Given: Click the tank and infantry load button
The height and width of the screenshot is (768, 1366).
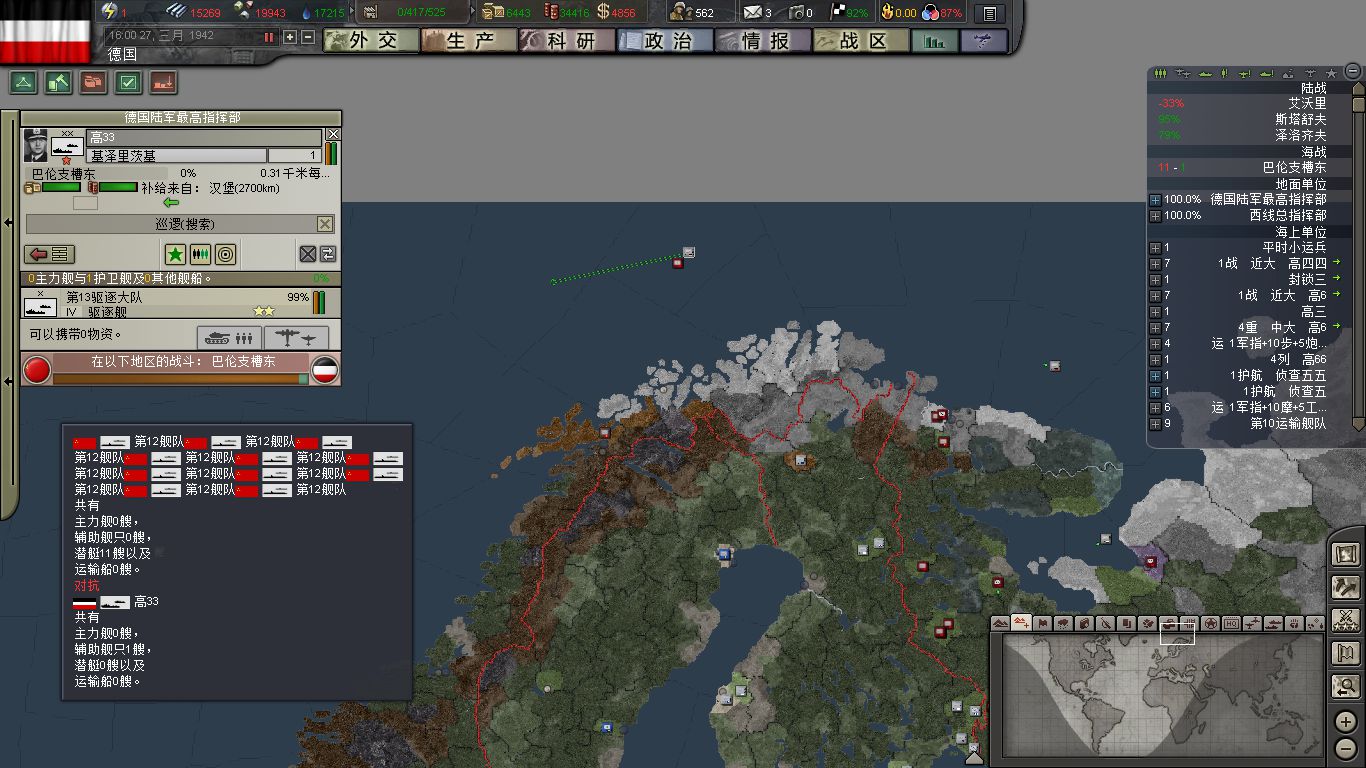Looking at the screenshot, I should pyautogui.click(x=230, y=337).
